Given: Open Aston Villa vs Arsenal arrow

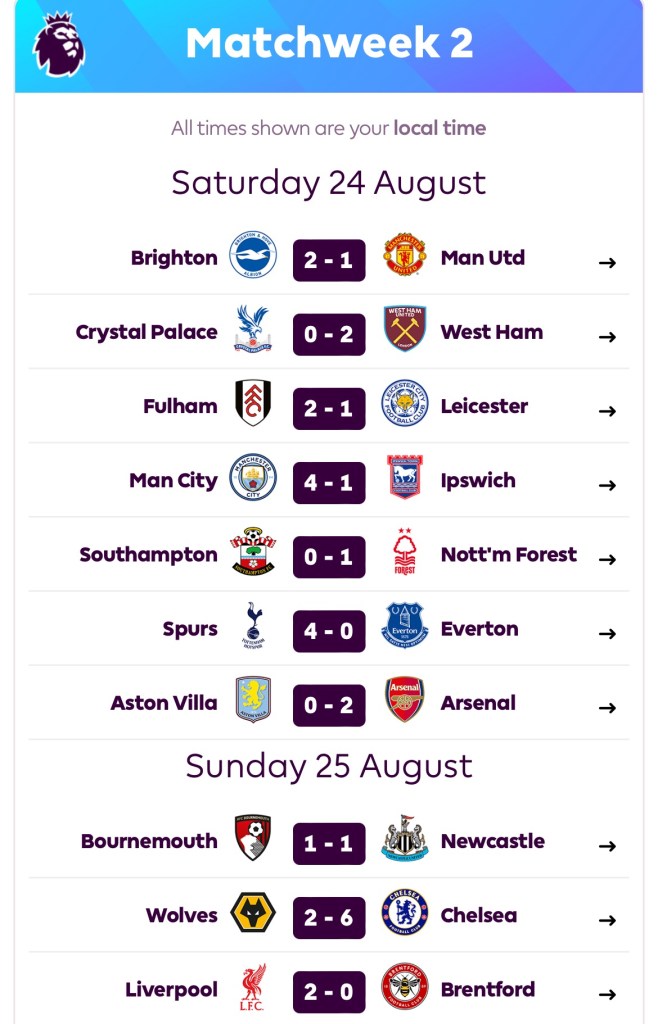Looking at the screenshot, I should coord(607,707).
